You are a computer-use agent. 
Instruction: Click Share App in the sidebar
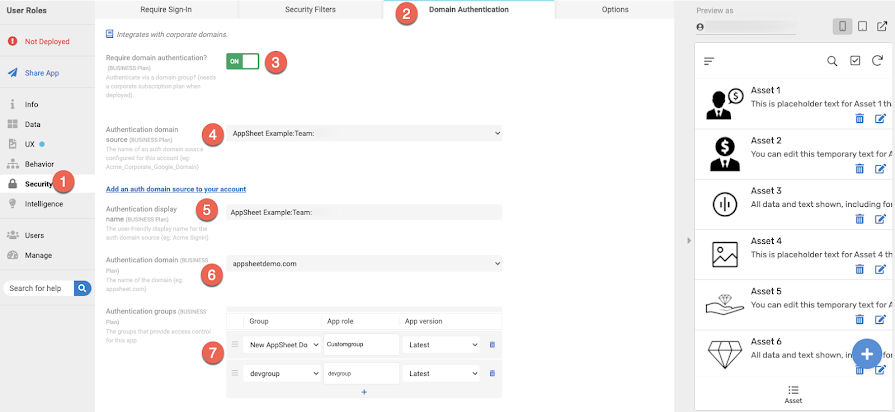click(x=42, y=73)
